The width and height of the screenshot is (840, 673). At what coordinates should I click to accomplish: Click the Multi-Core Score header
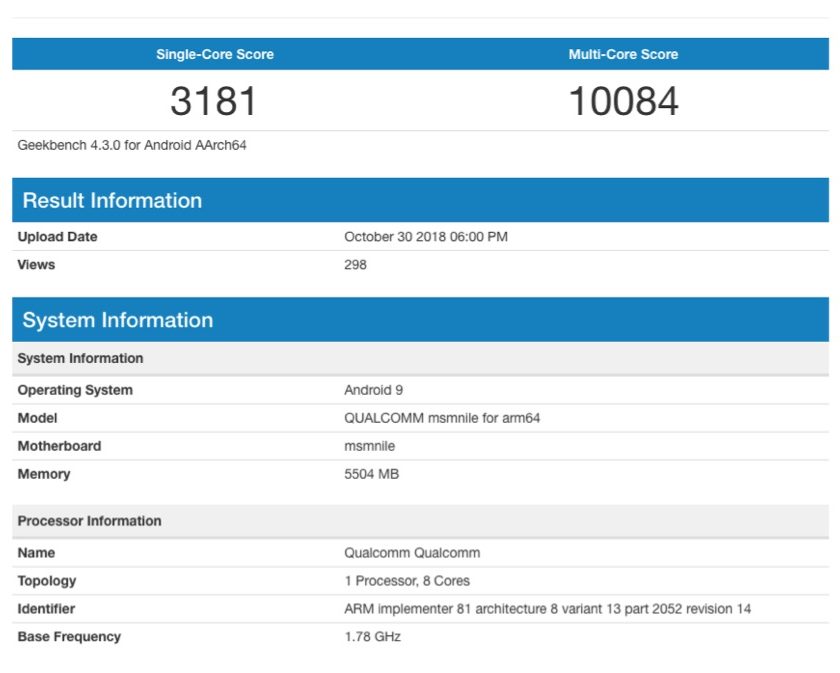(x=623, y=54)
